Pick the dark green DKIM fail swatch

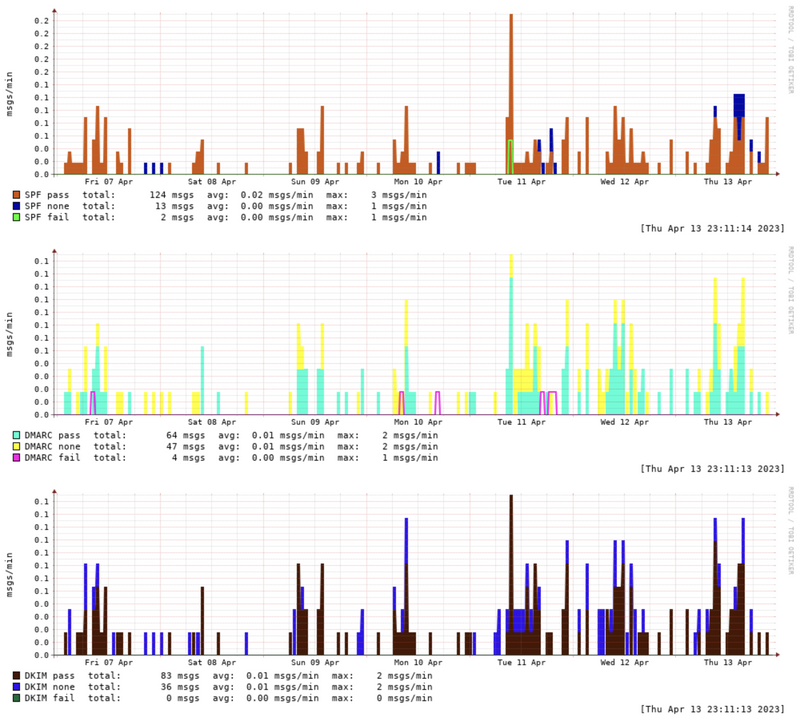pyautogui.click(x=16, y=698)
